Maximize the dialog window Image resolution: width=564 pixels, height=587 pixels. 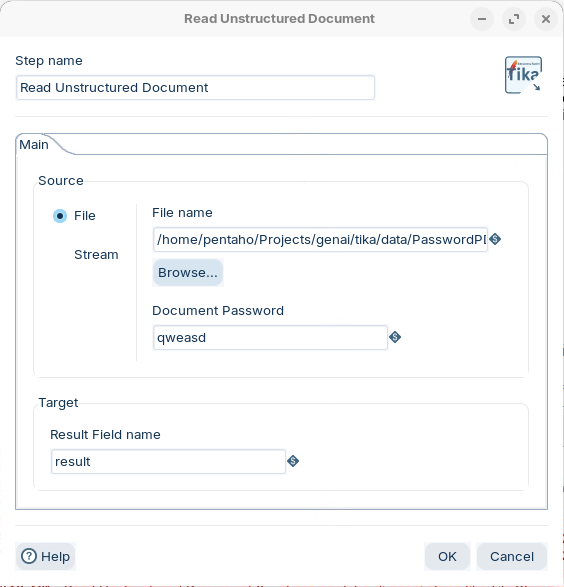click(x=514, y=19)
